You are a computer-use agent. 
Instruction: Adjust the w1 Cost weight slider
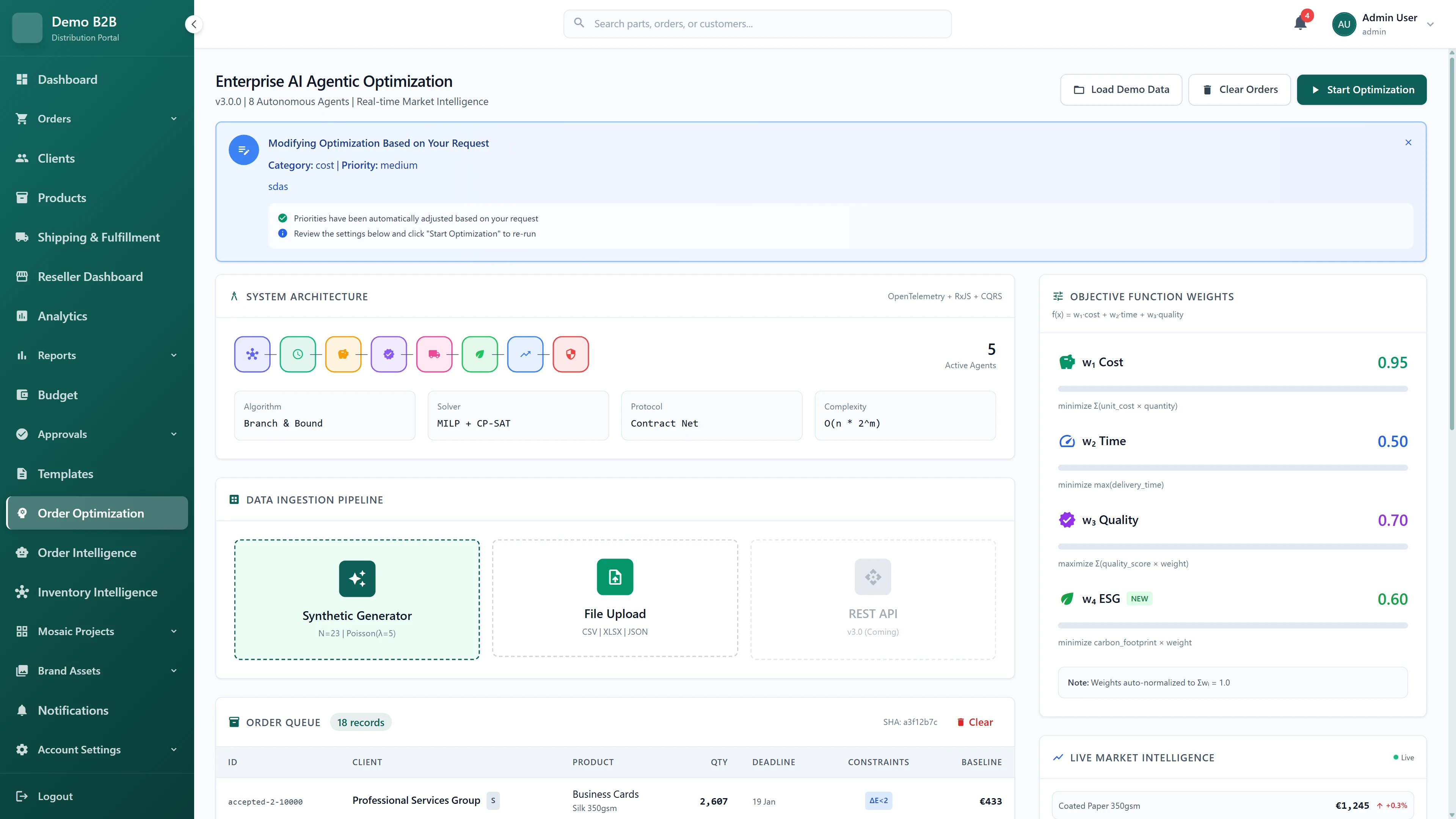coord(1232,388)
